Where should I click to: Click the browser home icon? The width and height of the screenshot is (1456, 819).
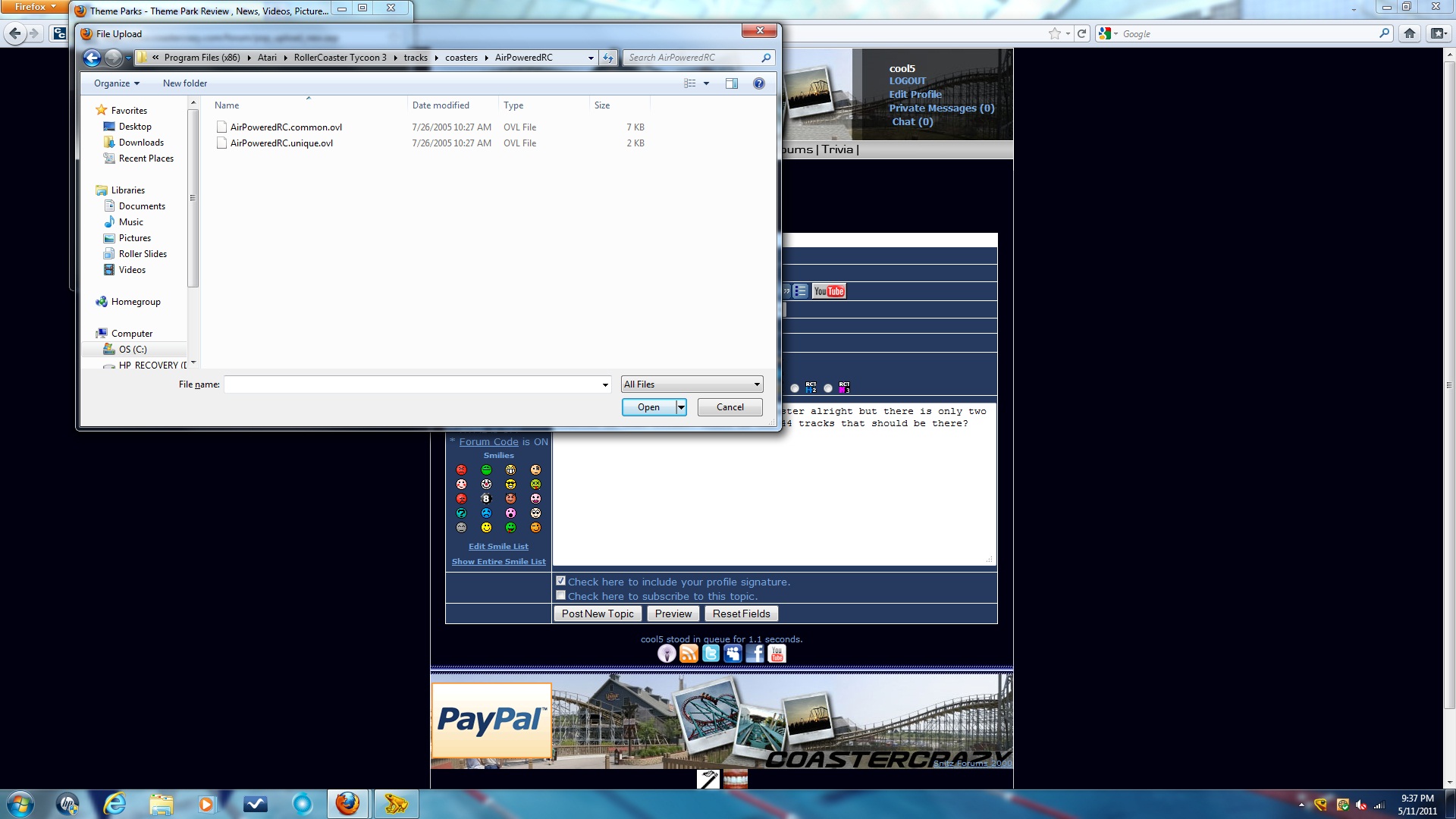pyautogui.click(x=1410, y=33)
